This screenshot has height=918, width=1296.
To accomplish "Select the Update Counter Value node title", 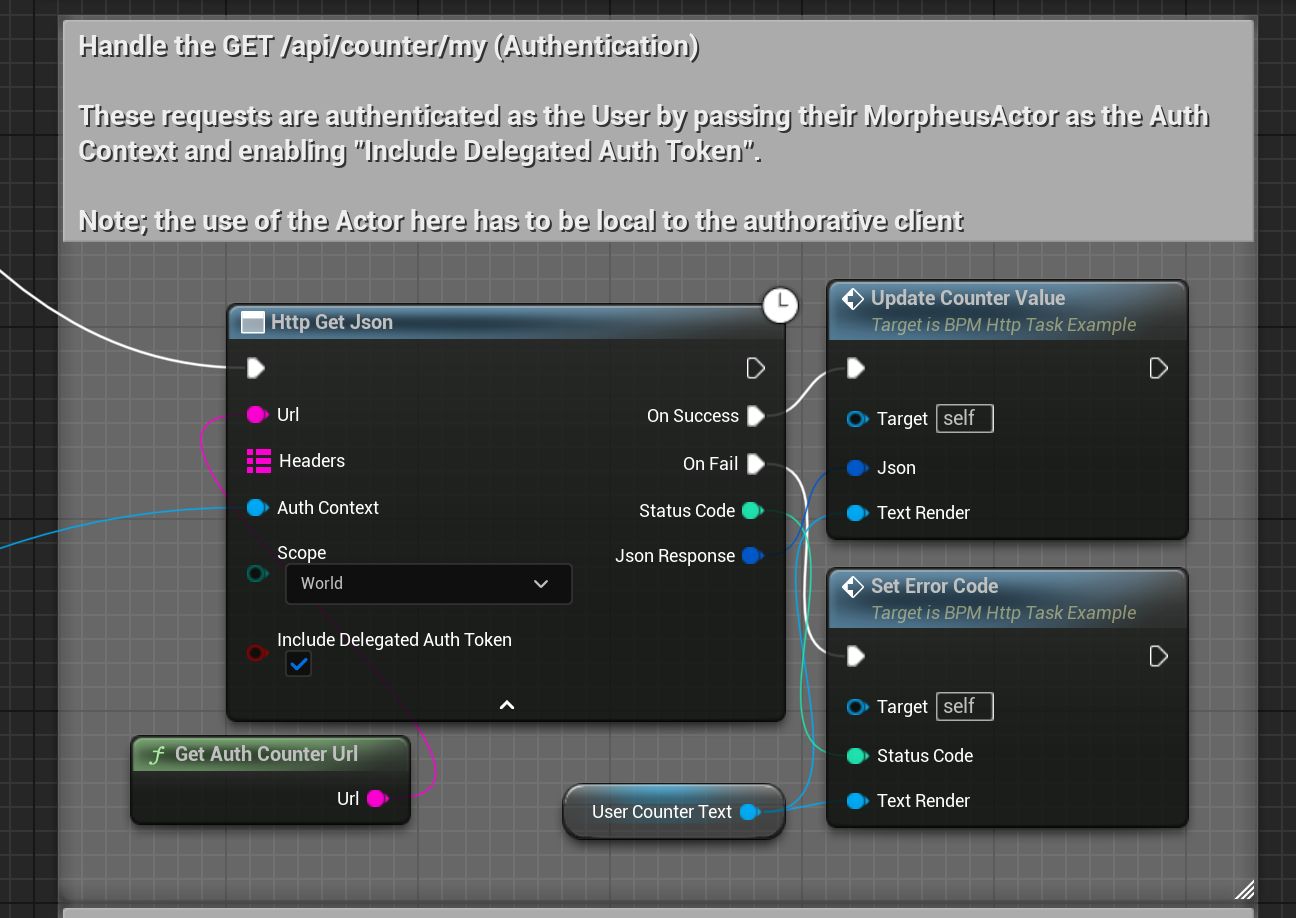I will 967,299.
